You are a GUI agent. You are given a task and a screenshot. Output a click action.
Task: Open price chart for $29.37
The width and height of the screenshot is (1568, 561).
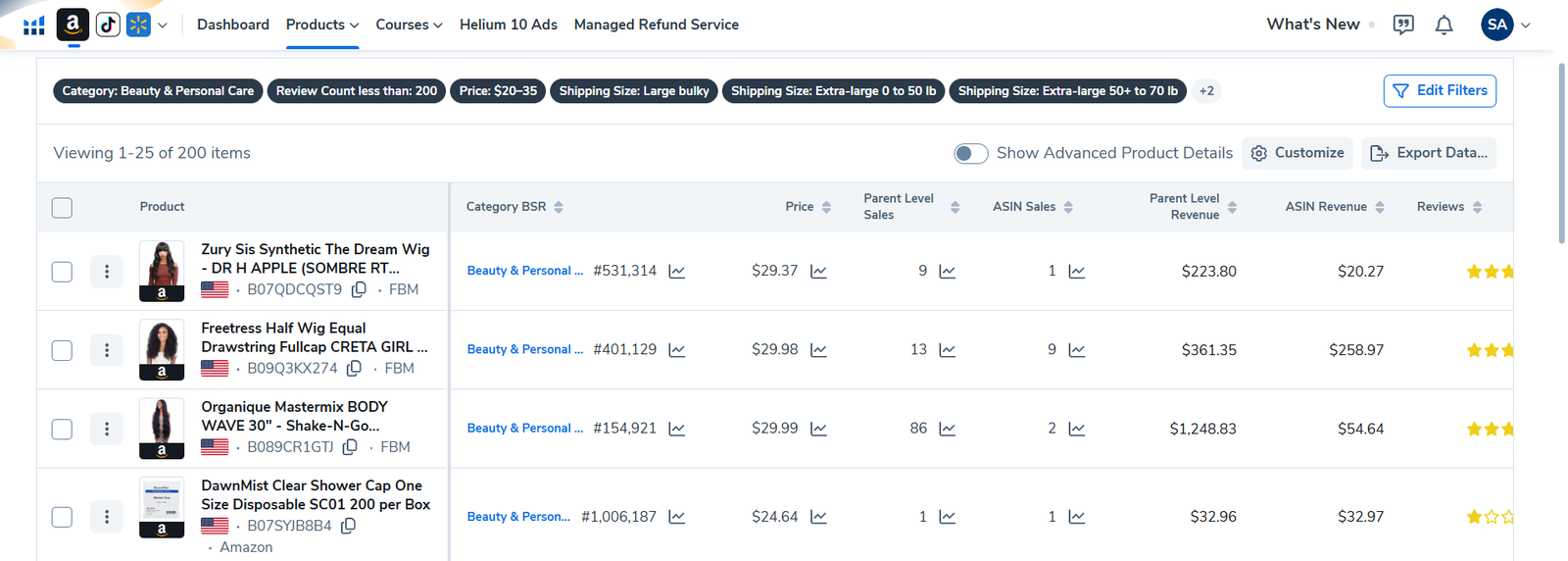[x=818, y=272]
